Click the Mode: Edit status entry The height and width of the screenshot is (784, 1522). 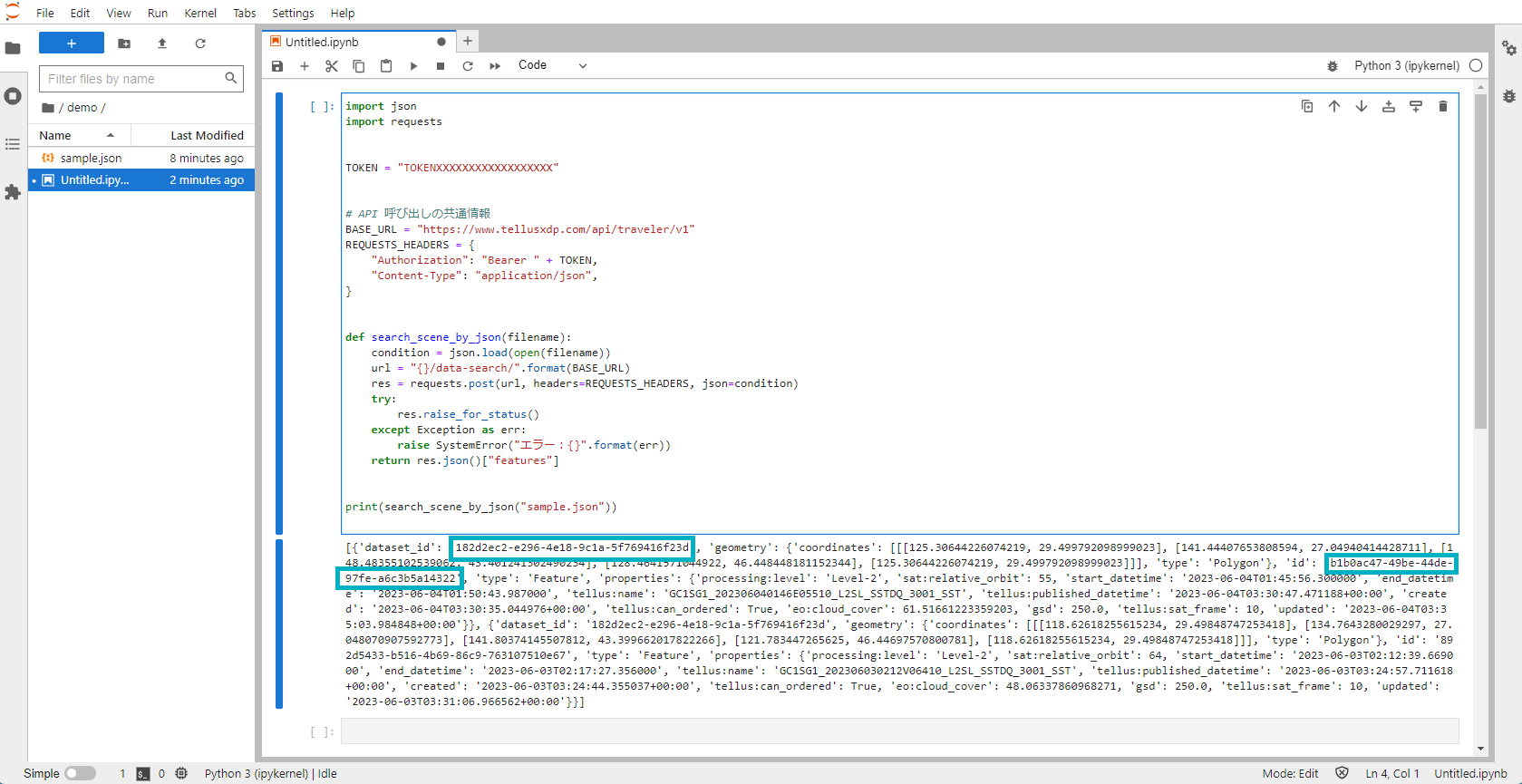[x=1290, y=773]
